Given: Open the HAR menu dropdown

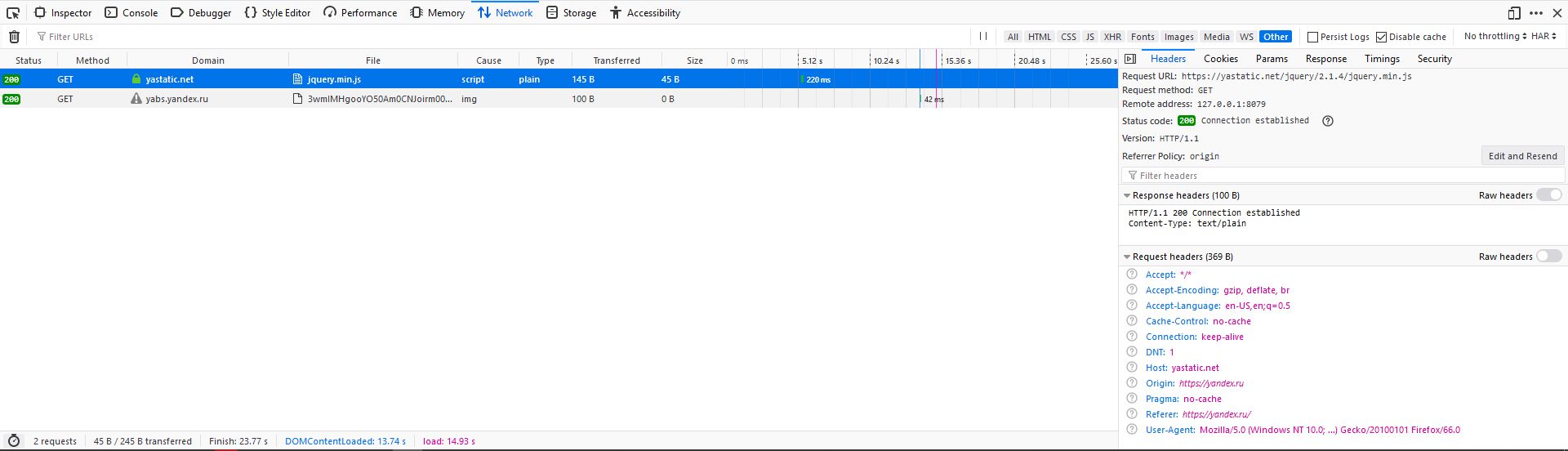Looking at the screenshot, I should pos(1543,36).
